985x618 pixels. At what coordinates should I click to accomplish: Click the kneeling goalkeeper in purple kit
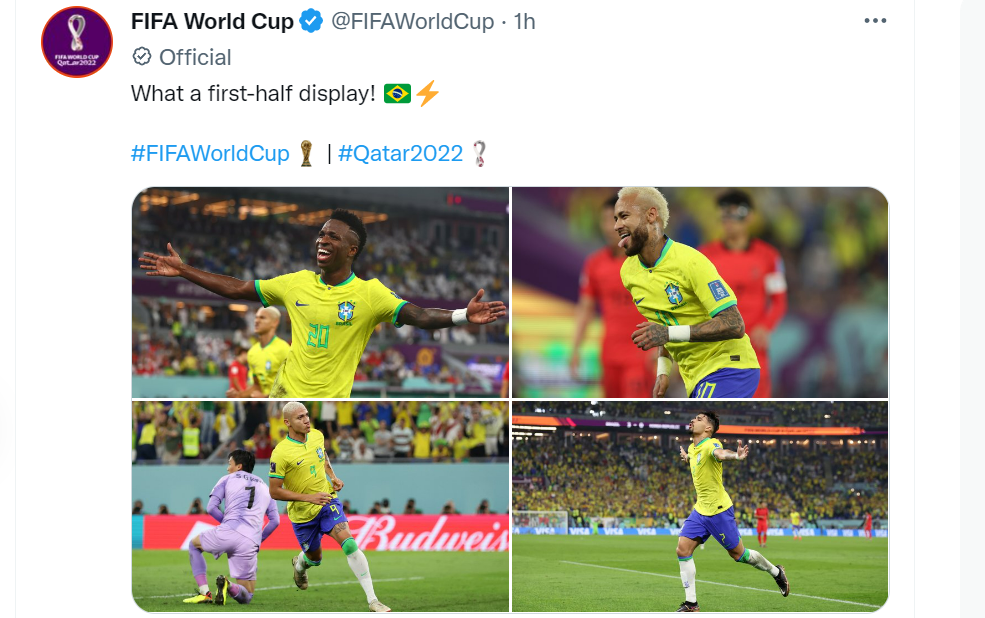tap(234, 528)
